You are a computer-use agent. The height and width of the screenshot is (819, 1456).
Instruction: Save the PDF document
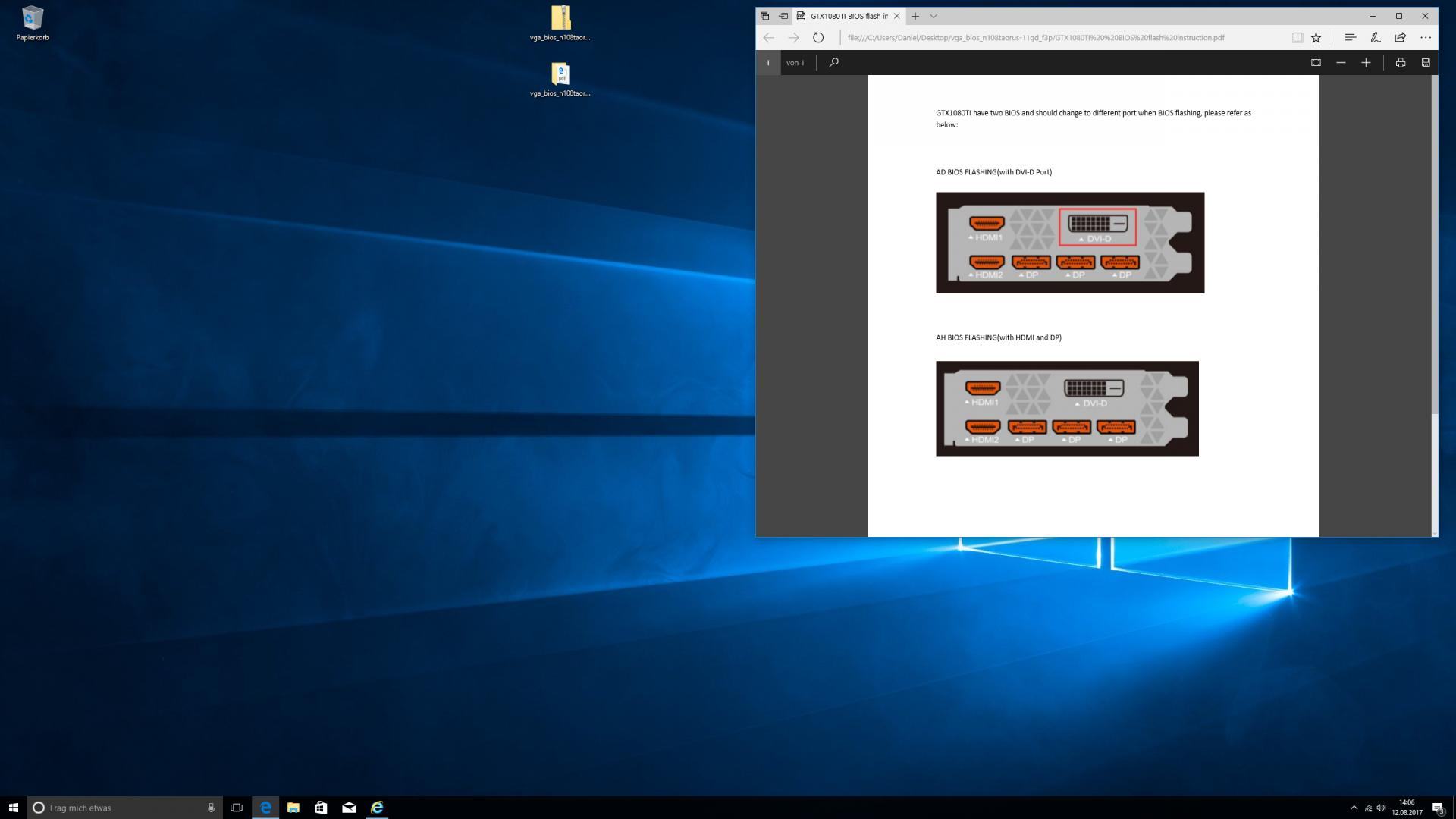1426,62
